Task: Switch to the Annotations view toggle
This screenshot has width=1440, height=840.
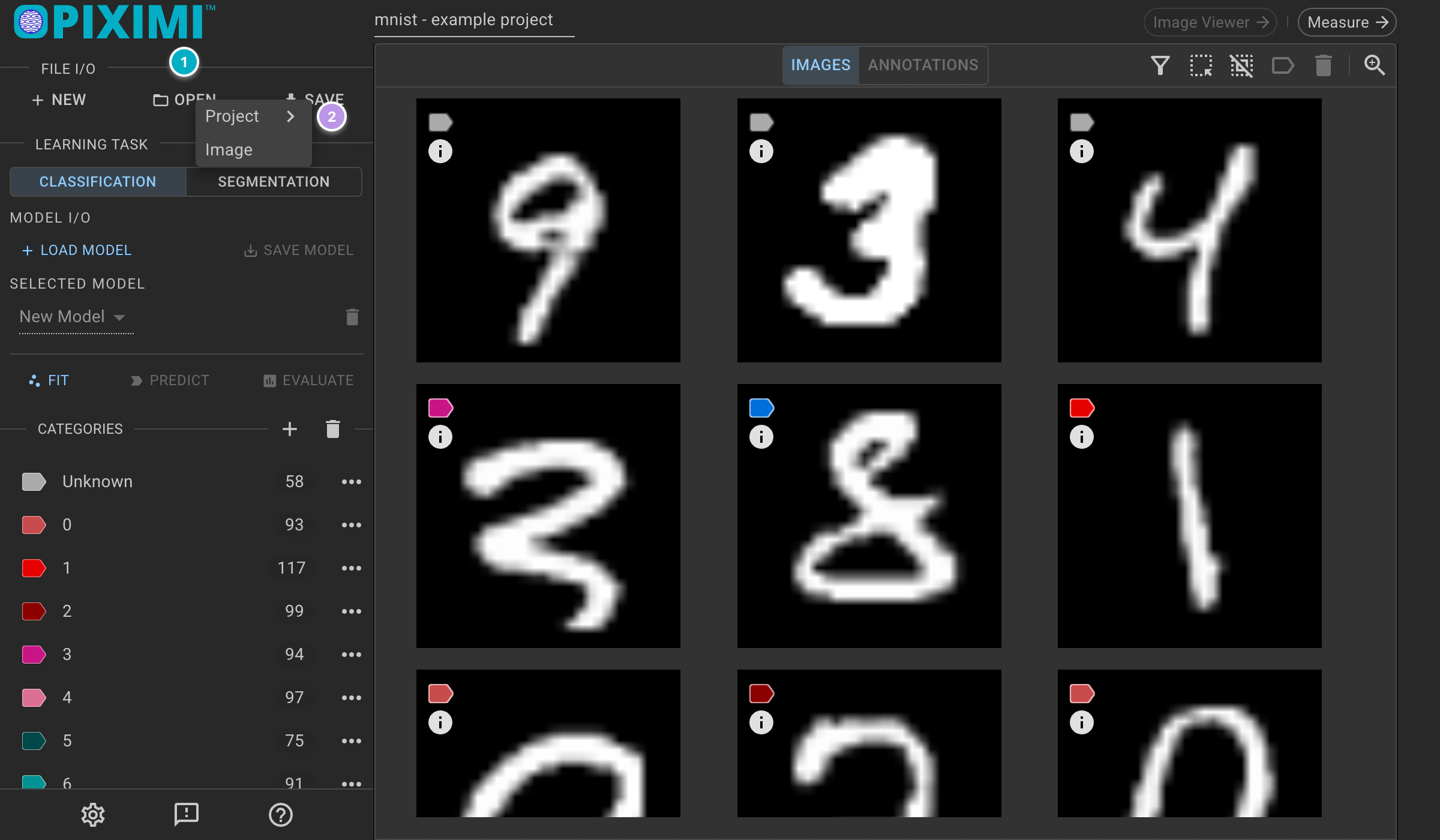Action: (923, 65)
